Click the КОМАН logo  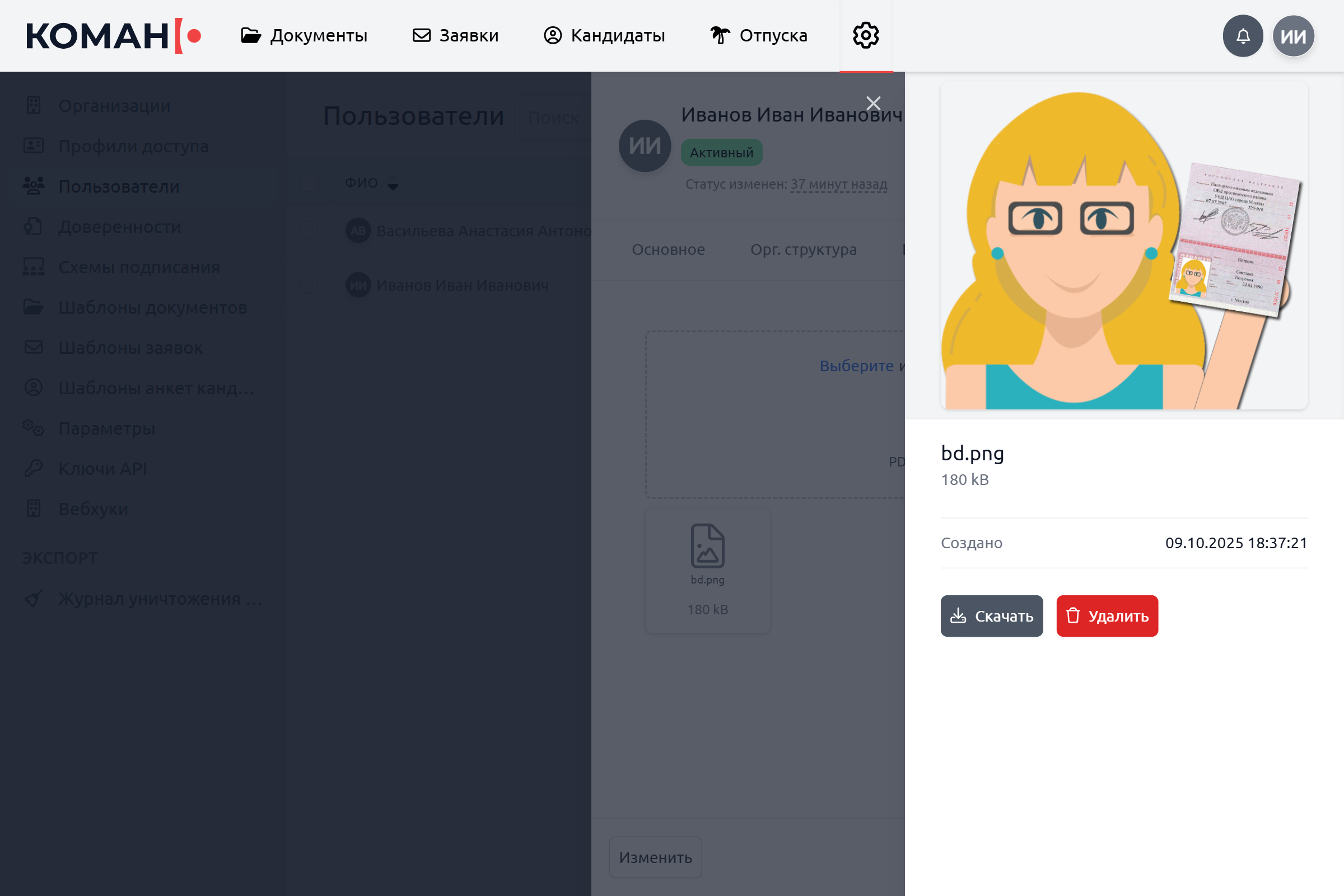tap(113, 35)
